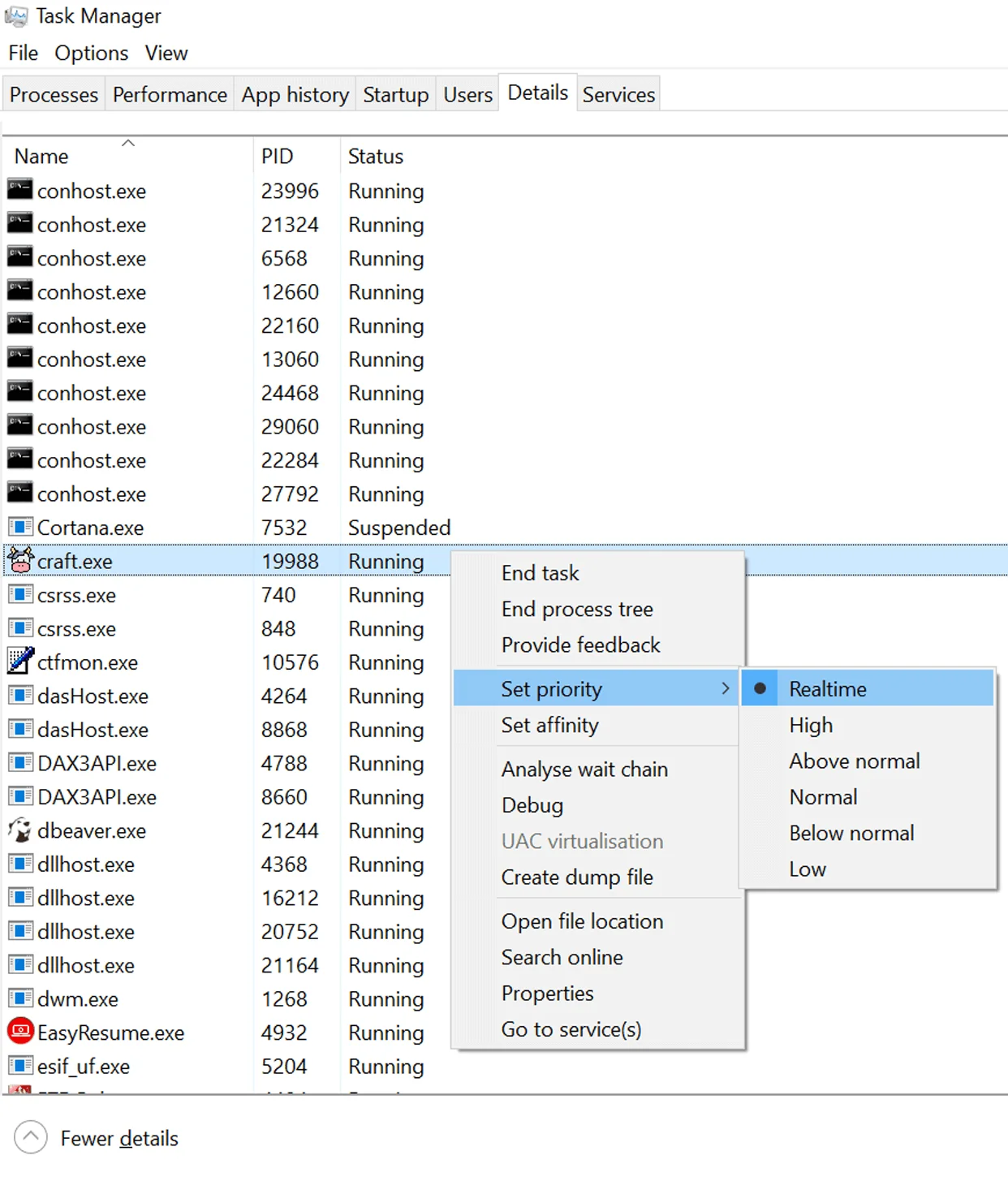The height and width of the screenshot is (1177, 1008).
Task: Click the dwm.exe process icon
Action: [x=20, y=998]
